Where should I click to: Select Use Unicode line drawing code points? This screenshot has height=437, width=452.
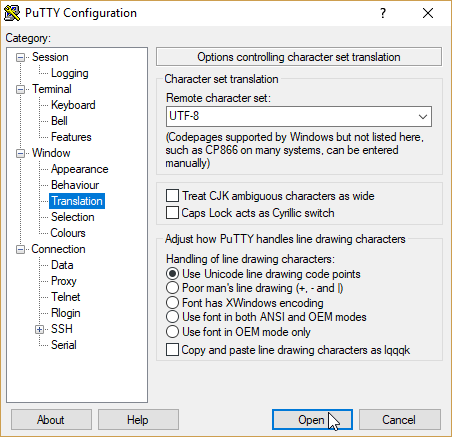coord(172,274)
